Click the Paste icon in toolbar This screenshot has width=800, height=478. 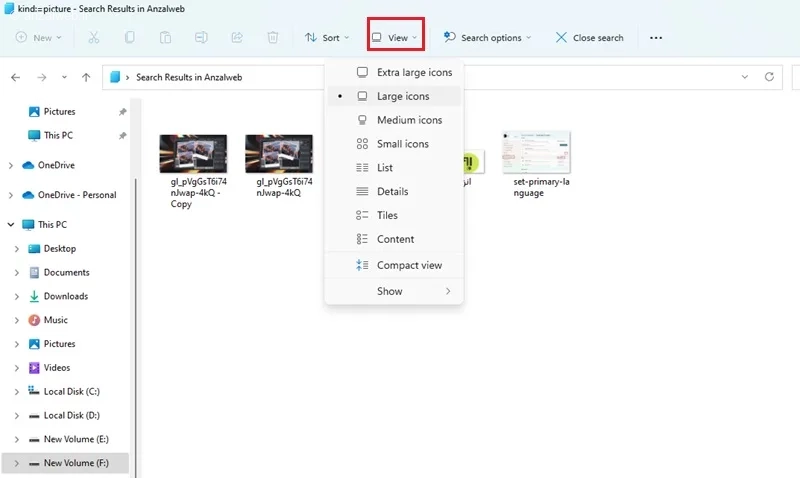point(165,37)
